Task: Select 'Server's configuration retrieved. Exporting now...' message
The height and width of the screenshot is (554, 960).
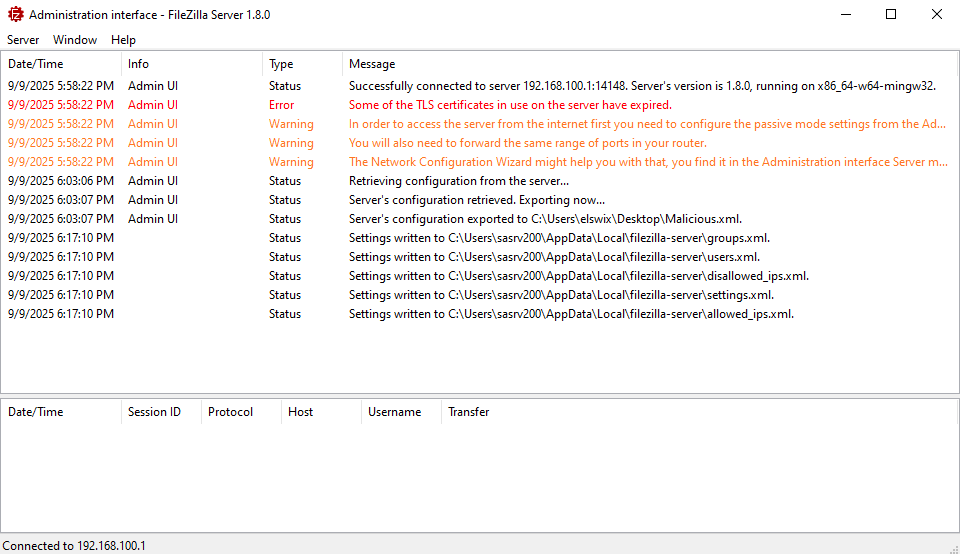Action: click(x=477, y=200)
